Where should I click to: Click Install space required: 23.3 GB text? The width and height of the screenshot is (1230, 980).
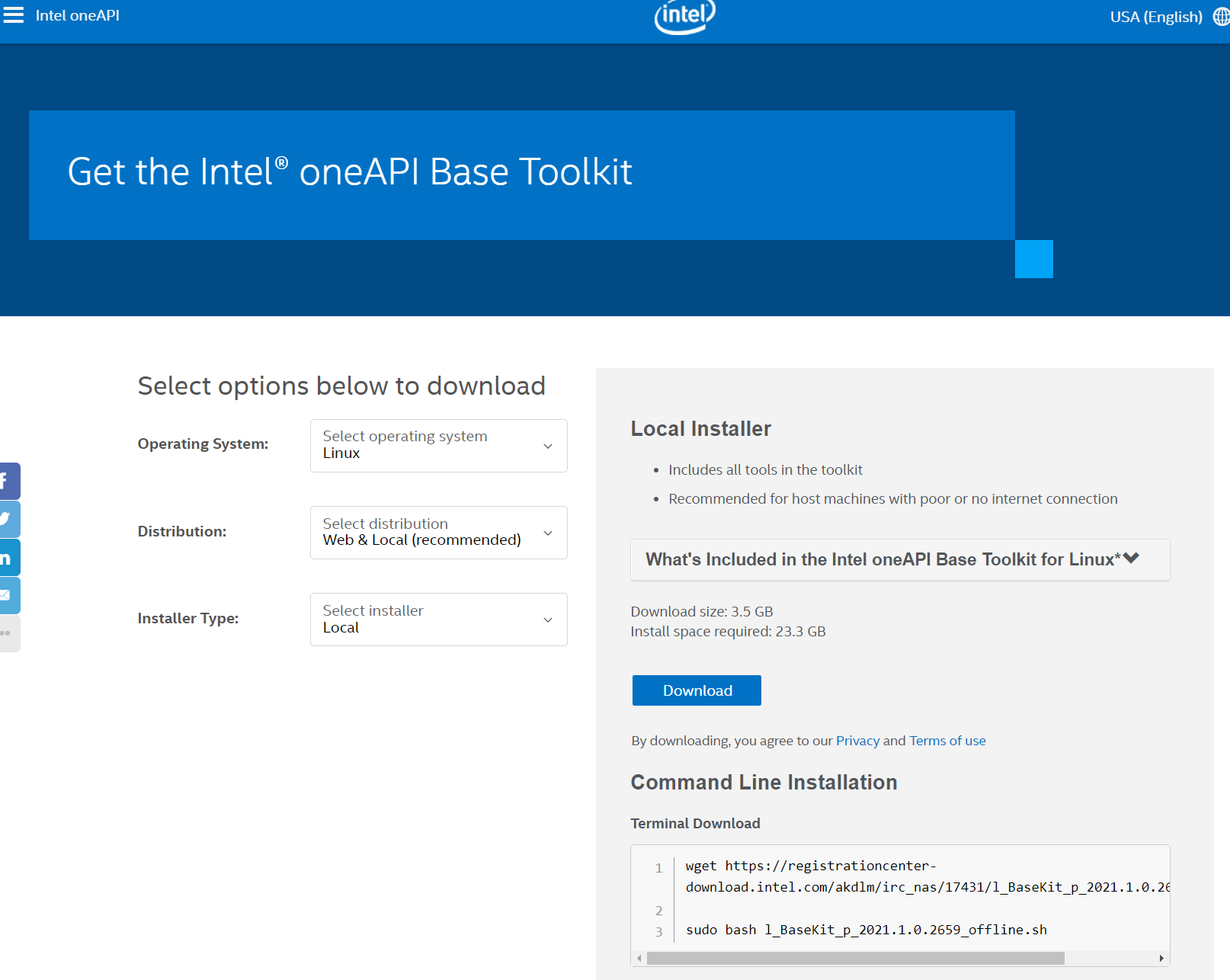click(728, 631)
